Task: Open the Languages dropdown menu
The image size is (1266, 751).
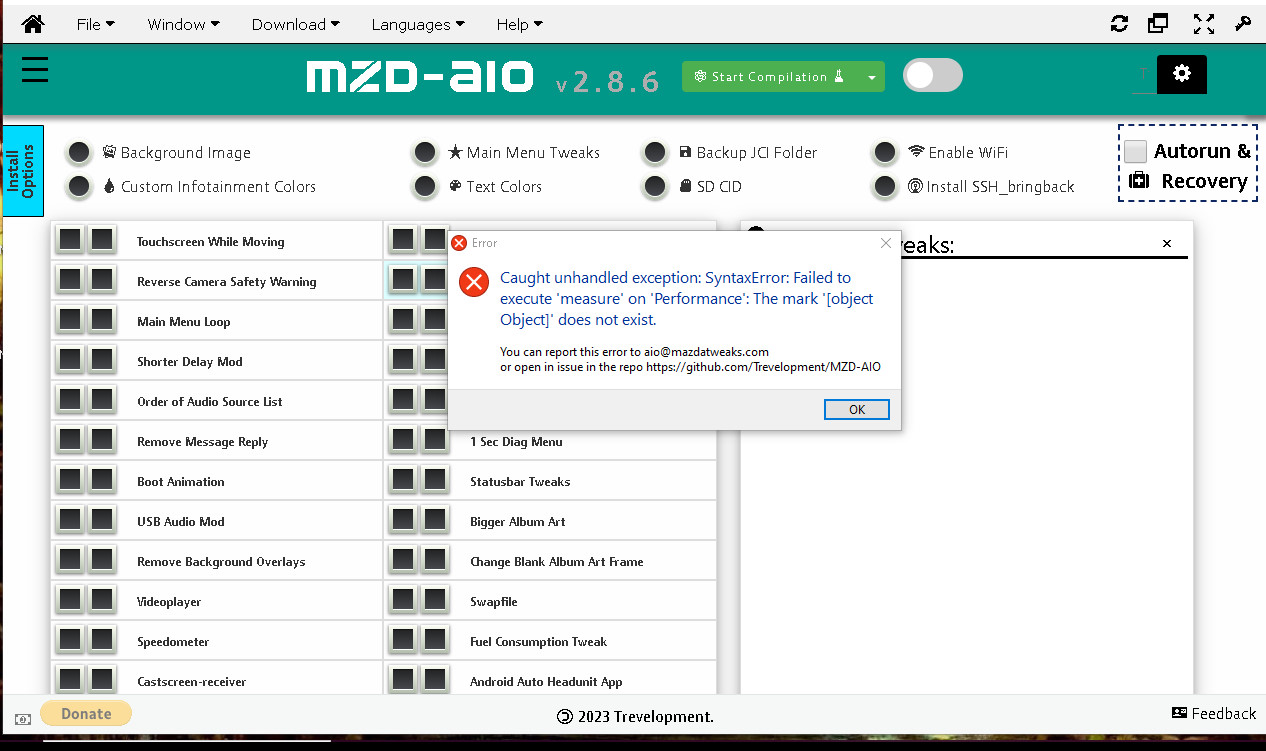Action: pos(417,24)
